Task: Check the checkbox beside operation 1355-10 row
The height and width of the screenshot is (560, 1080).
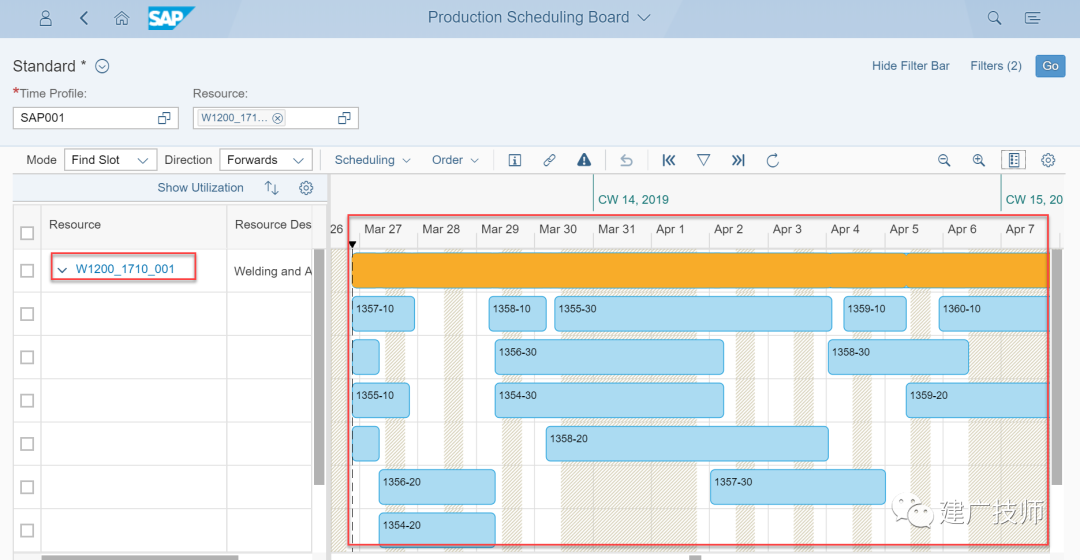Action: tap(27, 400)
